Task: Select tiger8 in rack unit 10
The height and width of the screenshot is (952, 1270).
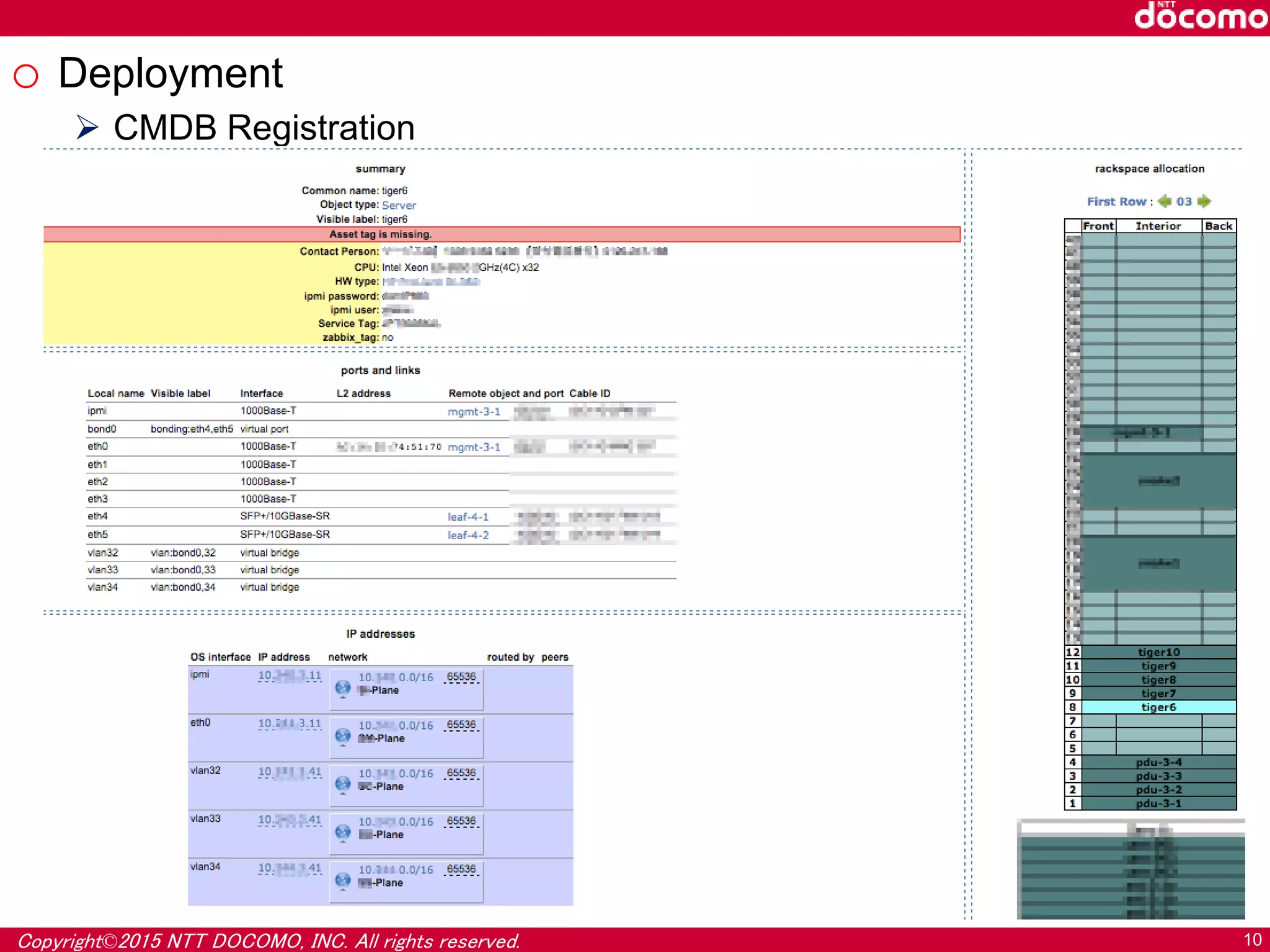Action: tap(1158, 679)
